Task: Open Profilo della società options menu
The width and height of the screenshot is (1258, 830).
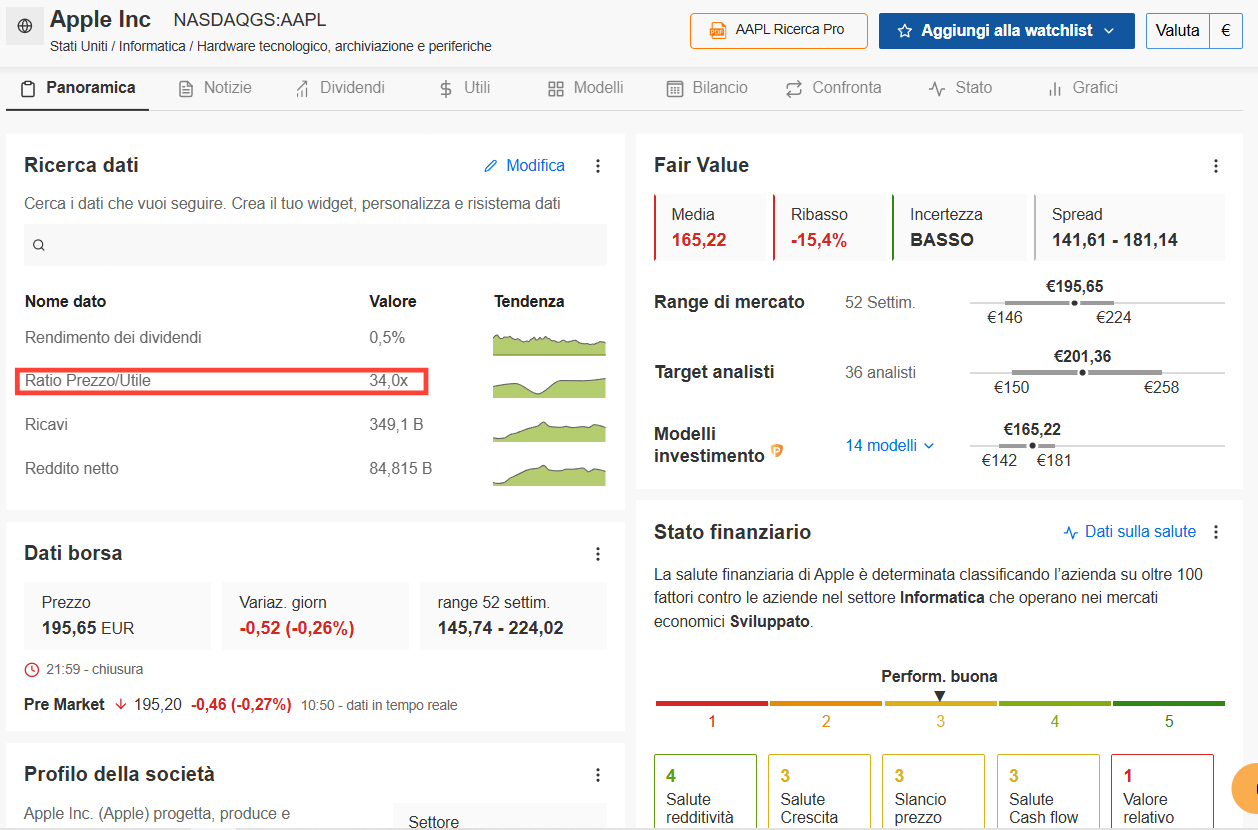Action: pyautogui.click(x=598, y=775)
